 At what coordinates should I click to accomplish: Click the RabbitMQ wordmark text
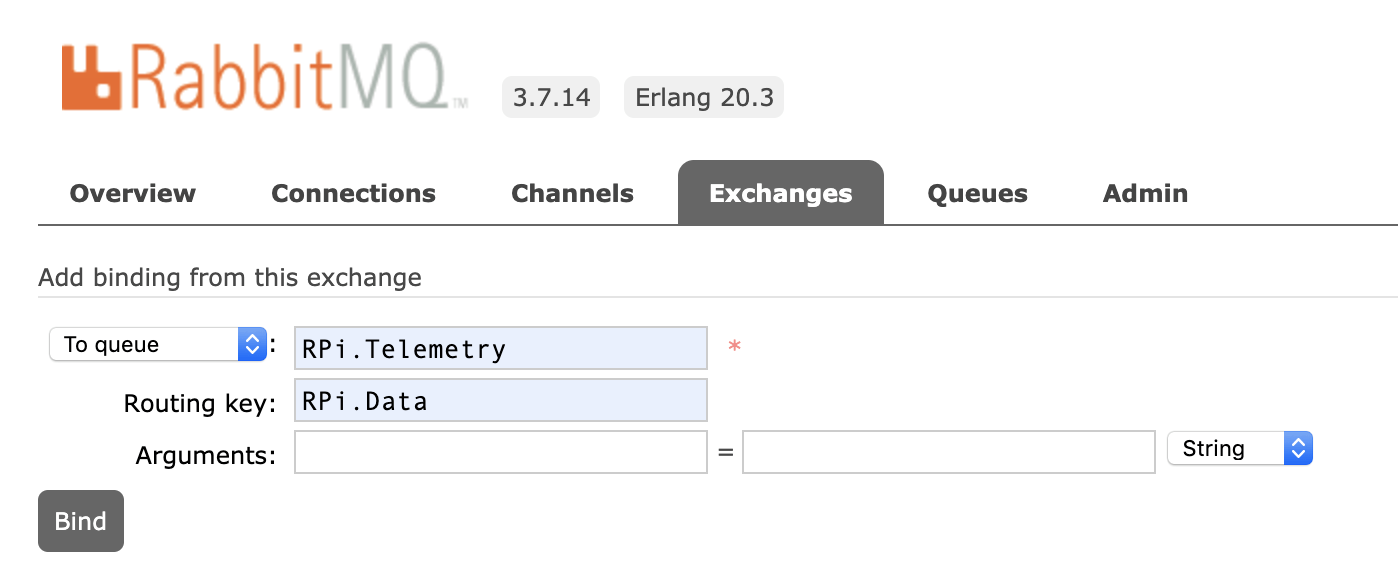click(298, 77)
